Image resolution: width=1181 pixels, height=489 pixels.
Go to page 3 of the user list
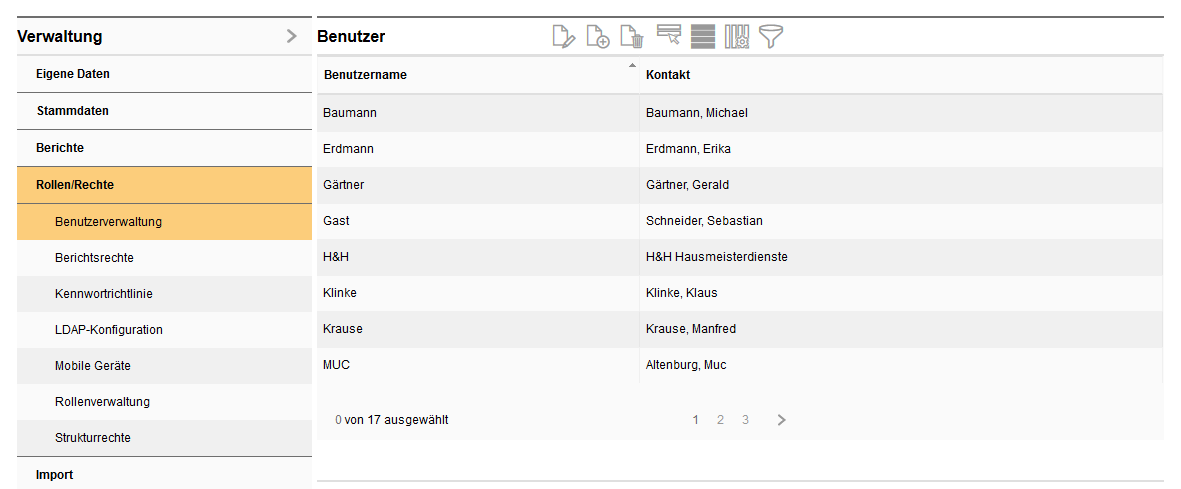tap(745, 420)
